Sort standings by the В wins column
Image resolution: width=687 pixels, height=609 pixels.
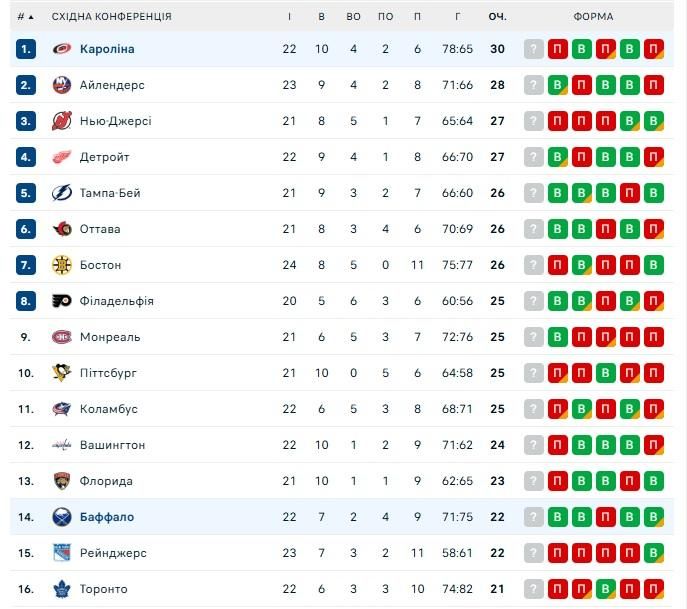coord(321,17)
